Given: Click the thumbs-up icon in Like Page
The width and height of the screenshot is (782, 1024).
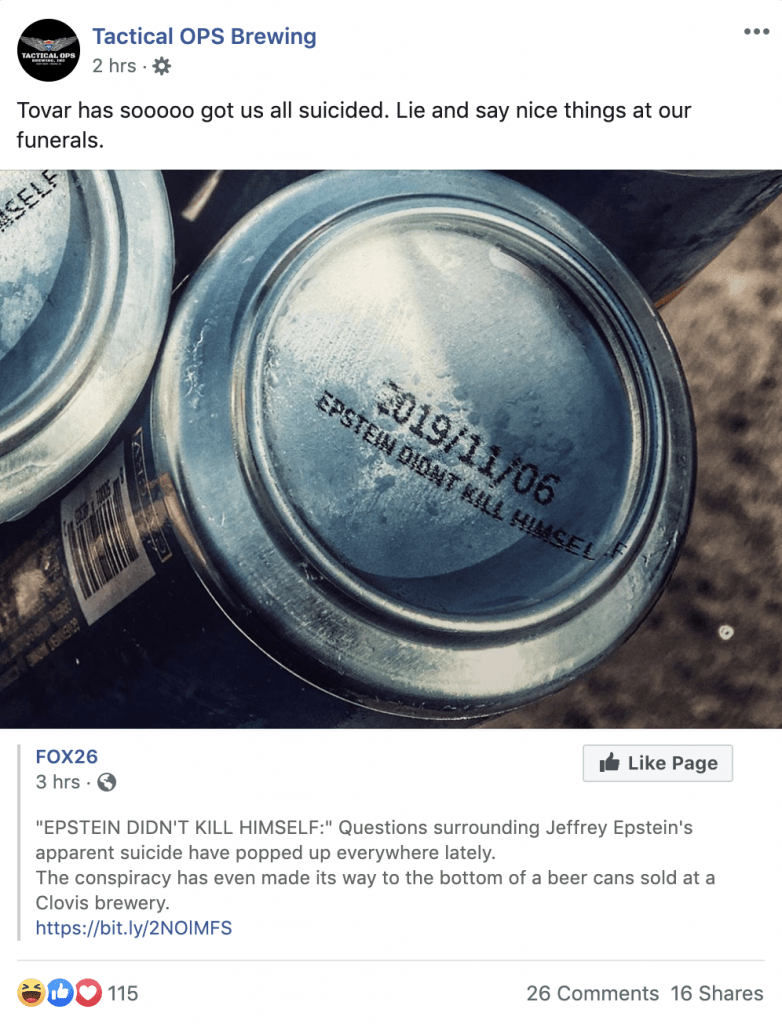Looking at the screenshot, I should coord(609,763).
